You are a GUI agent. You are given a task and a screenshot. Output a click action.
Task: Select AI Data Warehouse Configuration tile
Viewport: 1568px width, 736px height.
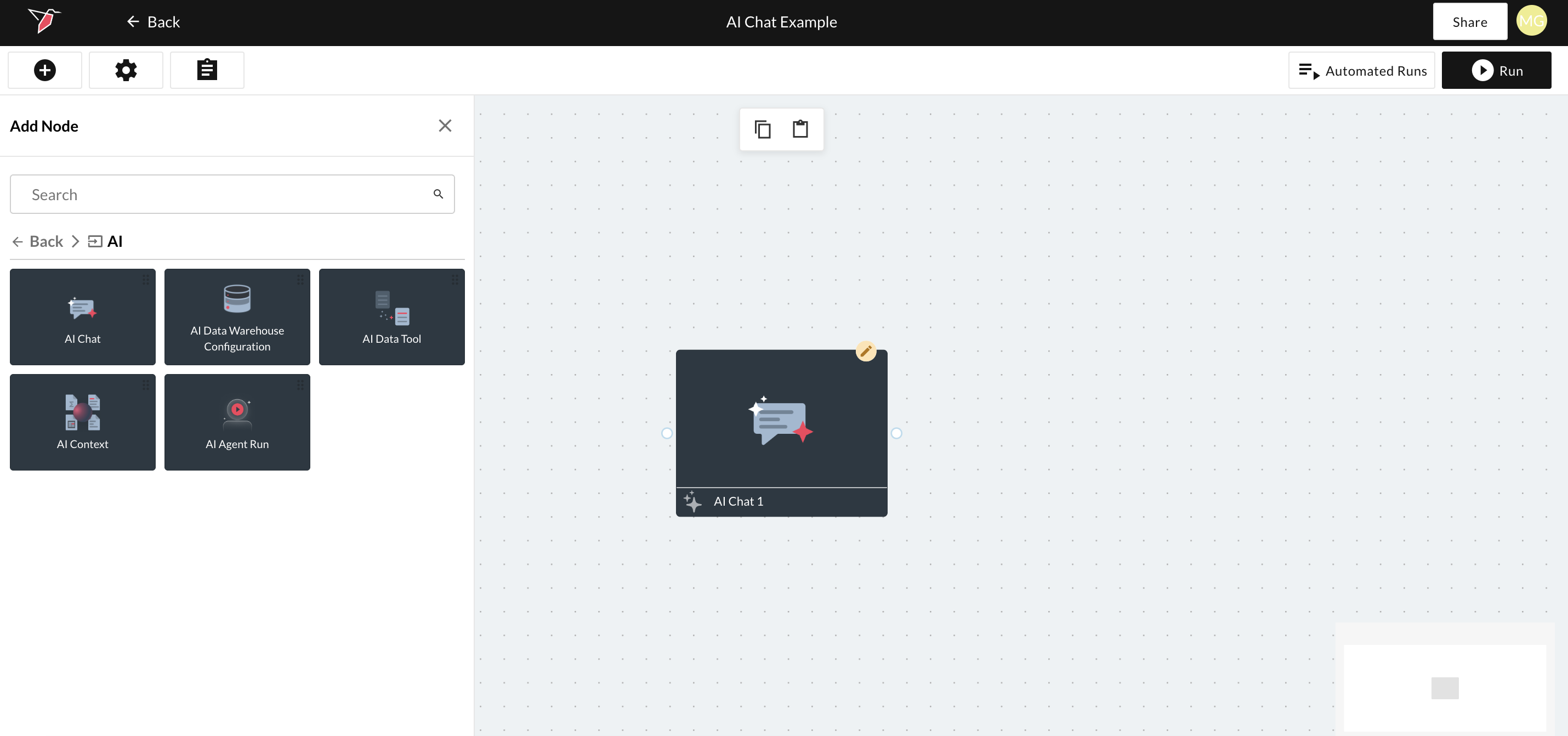[x=237, y=316]
